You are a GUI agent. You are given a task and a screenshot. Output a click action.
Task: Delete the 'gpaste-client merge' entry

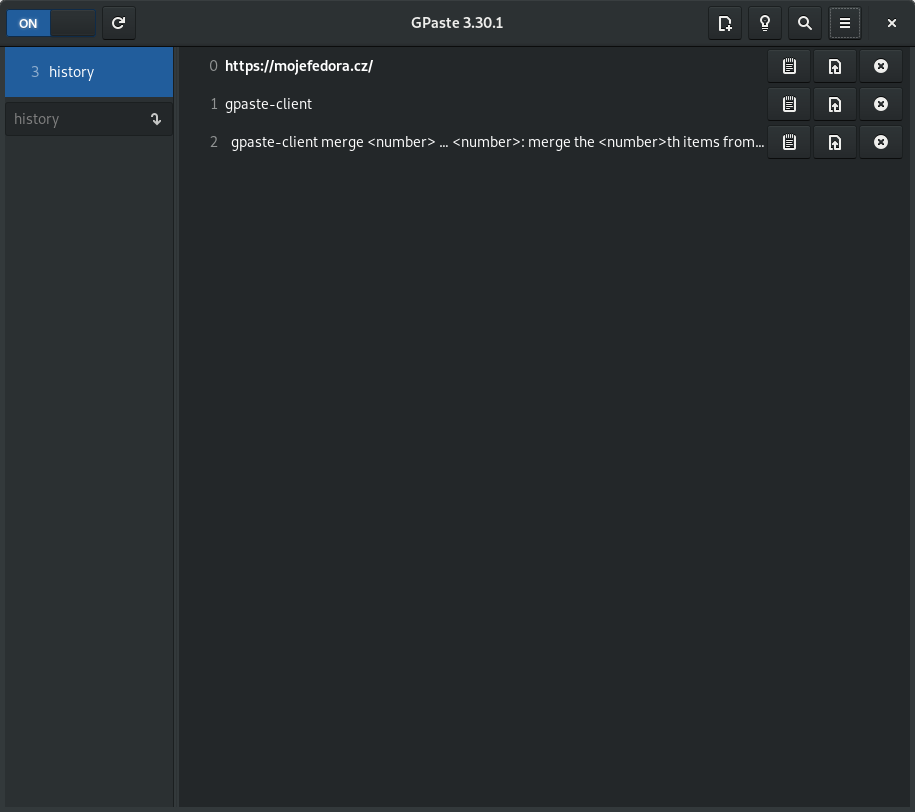pyautogui.click(x=881, y=142)
